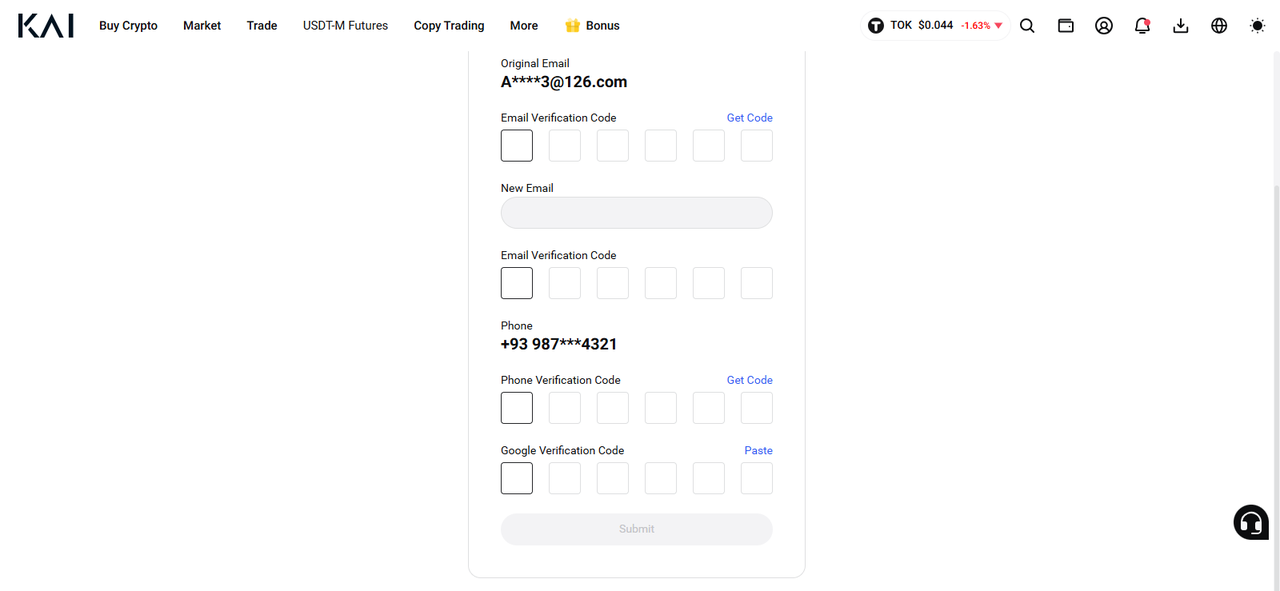Open the user profile icon
Image resolution: width=1280 pixels, height=591 pixels.
(x=1104, y=26)
